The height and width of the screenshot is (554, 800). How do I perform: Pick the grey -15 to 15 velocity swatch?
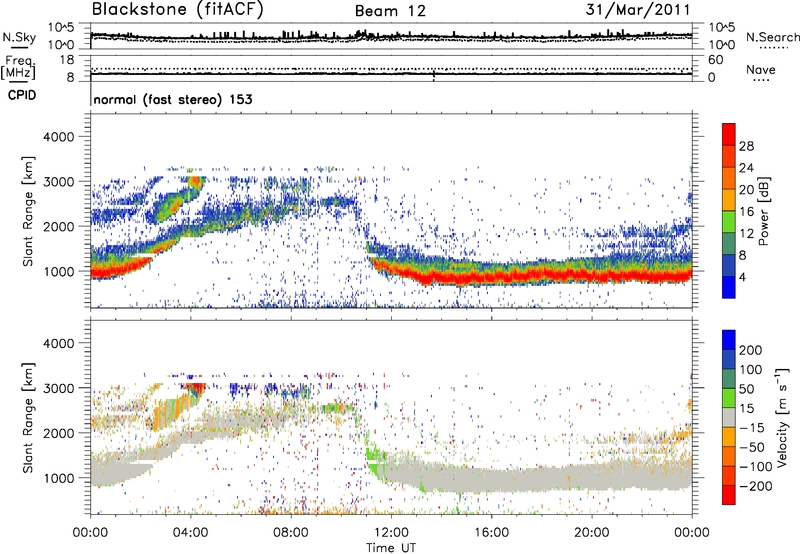pos(729,417)
